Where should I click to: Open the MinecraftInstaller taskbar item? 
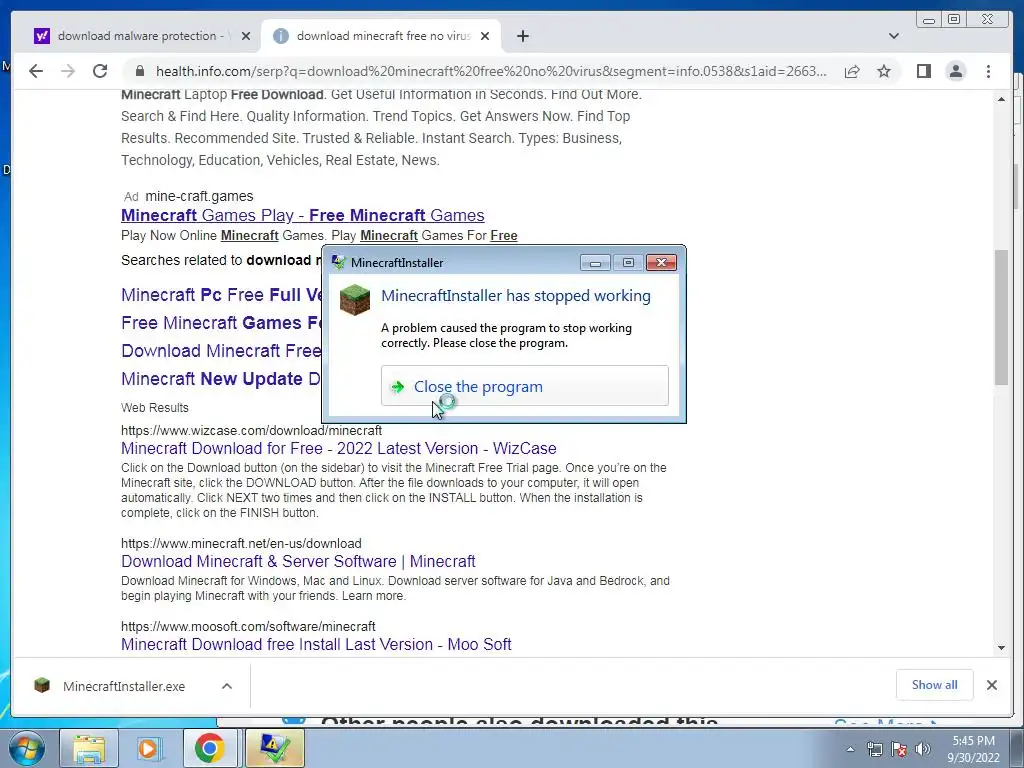(274, 748)
